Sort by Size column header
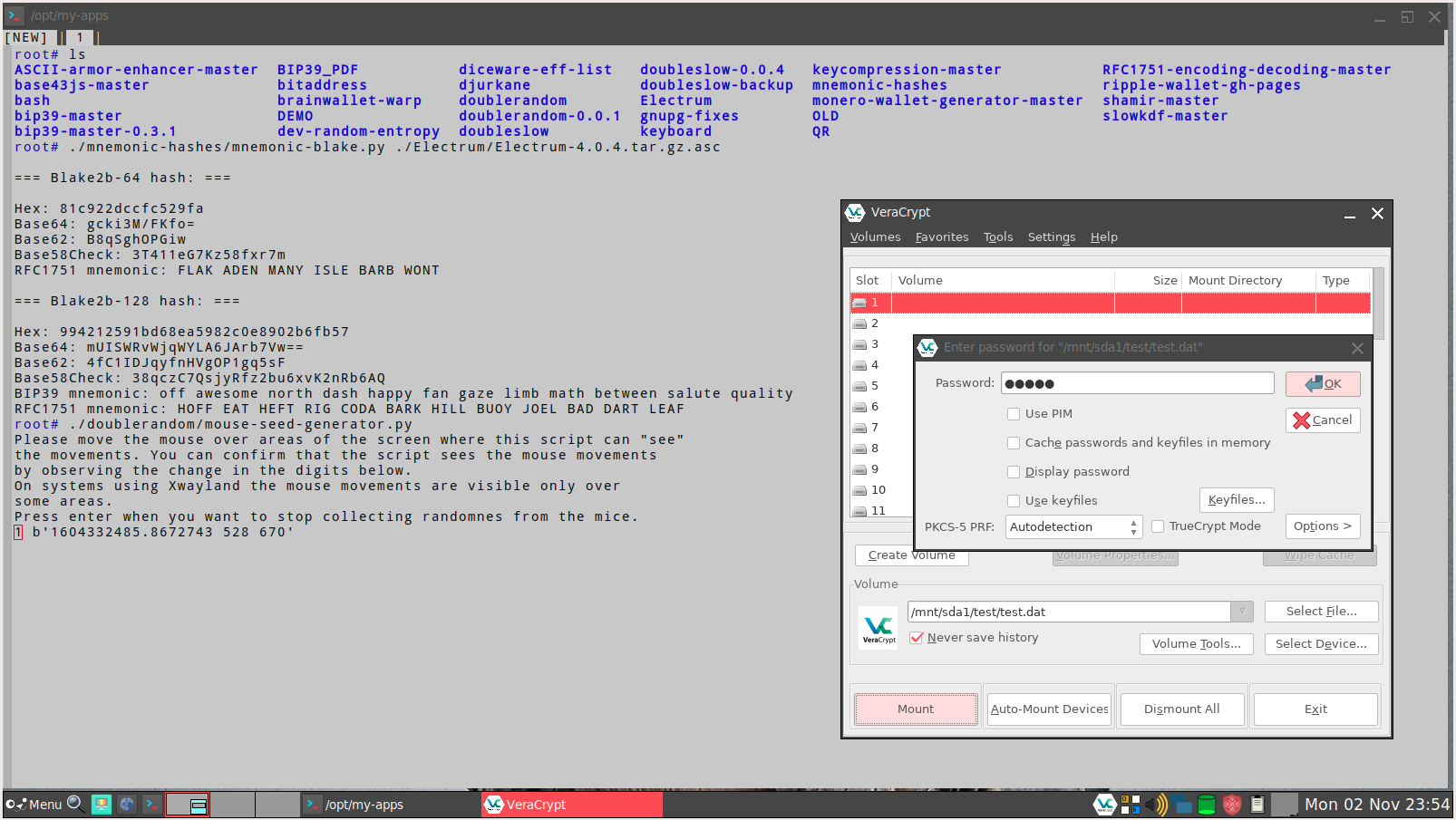Image resolution: width=1456 pixels, height=820 pixels. click(x=1148, y=281)
